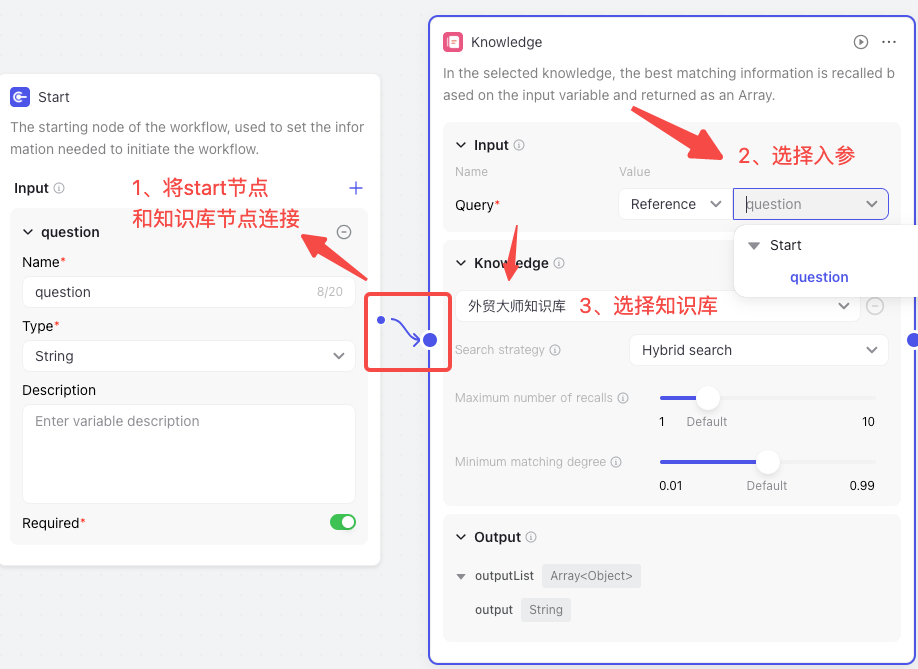918x669 pixels.
Task: Open the Type String dropdown
Action: pyautogui.click(x=189, y=356)
